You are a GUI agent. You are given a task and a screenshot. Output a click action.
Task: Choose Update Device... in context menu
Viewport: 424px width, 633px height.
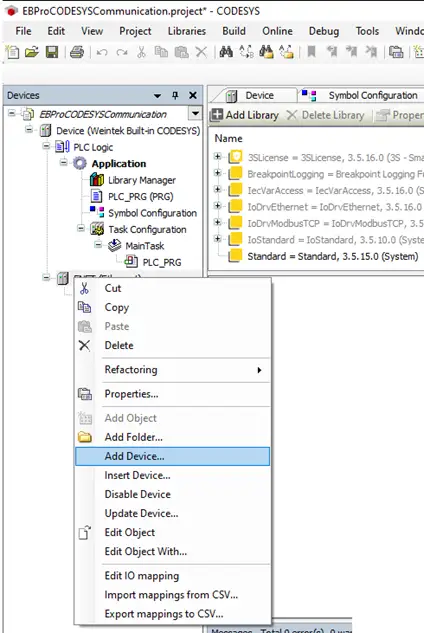pos(172,513)
